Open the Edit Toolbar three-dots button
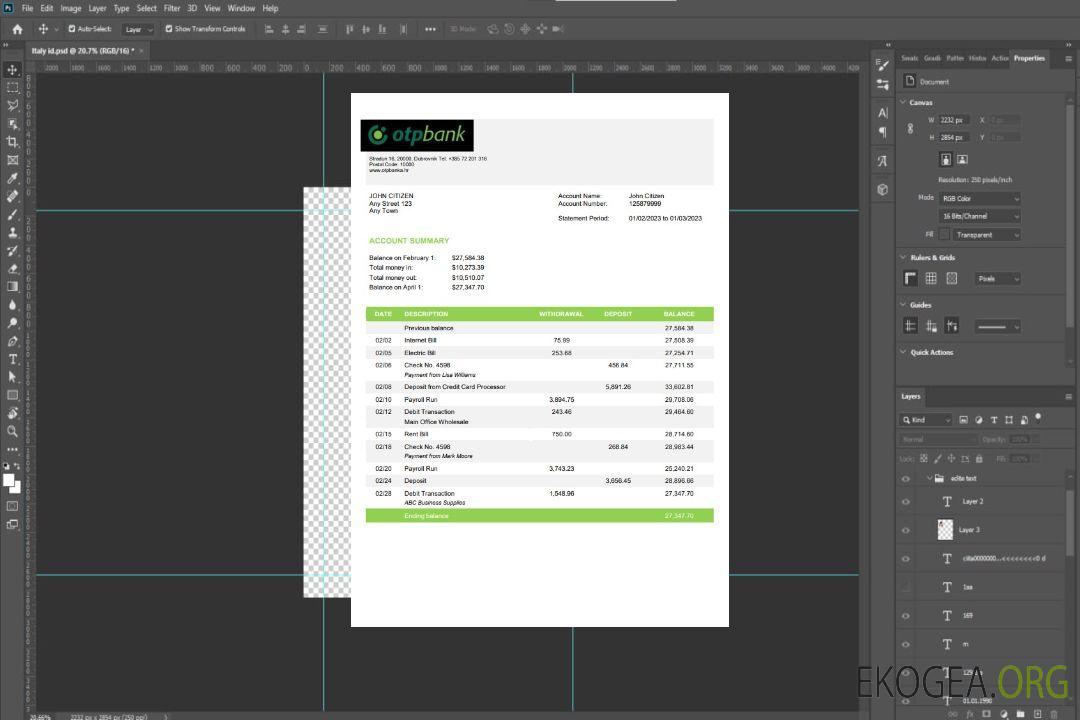Screen dimensions: 1080x720 [x=12, y=449]
